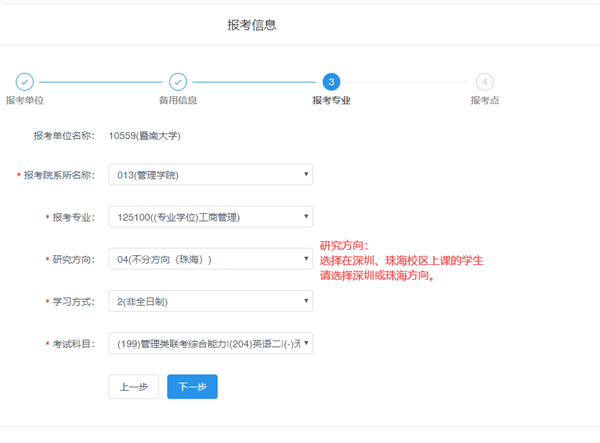Click the 报考单位名称 field label
600x443 pixels.
tap(64, 136)
